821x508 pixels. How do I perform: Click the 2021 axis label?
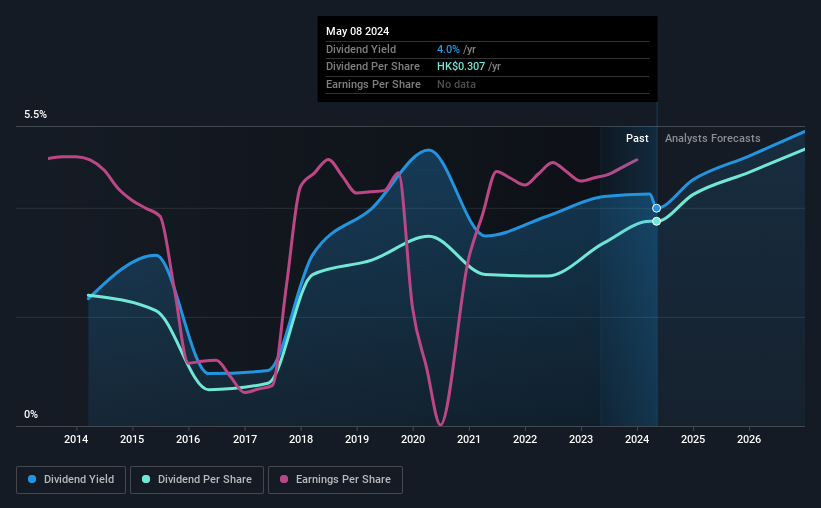(x=469, y=439)
